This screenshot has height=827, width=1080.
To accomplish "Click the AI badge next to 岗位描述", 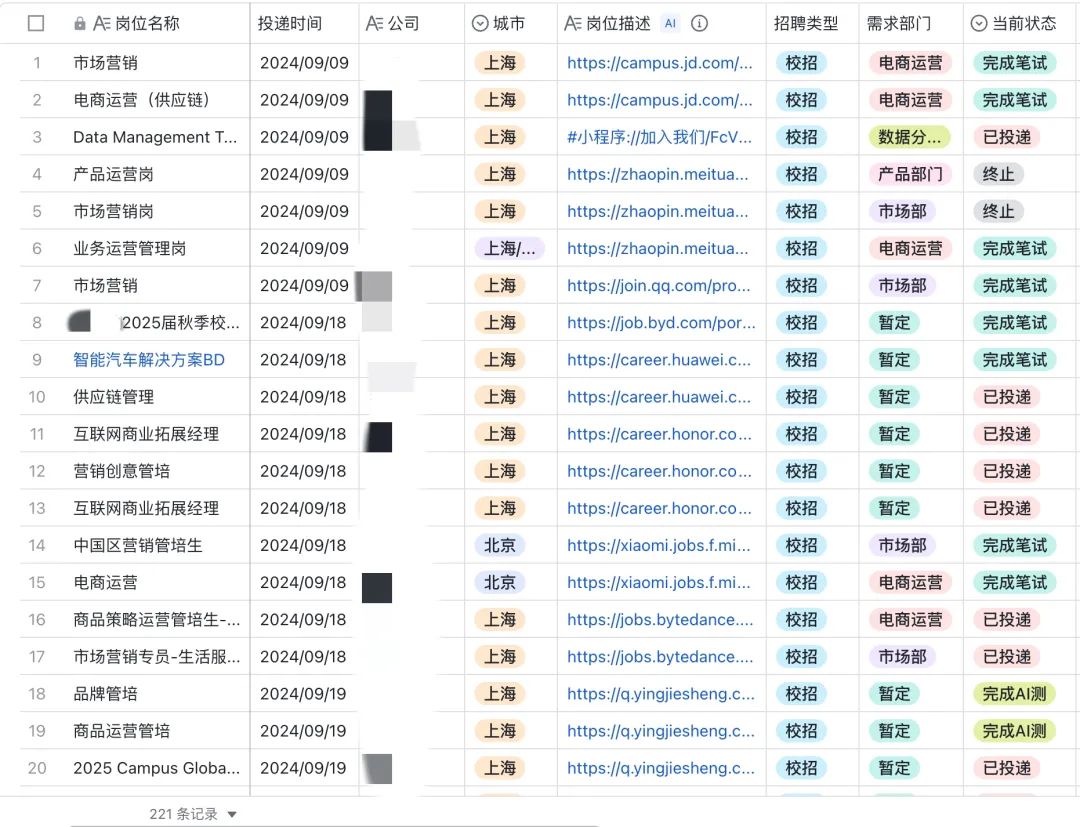I will tap(670, 23).
